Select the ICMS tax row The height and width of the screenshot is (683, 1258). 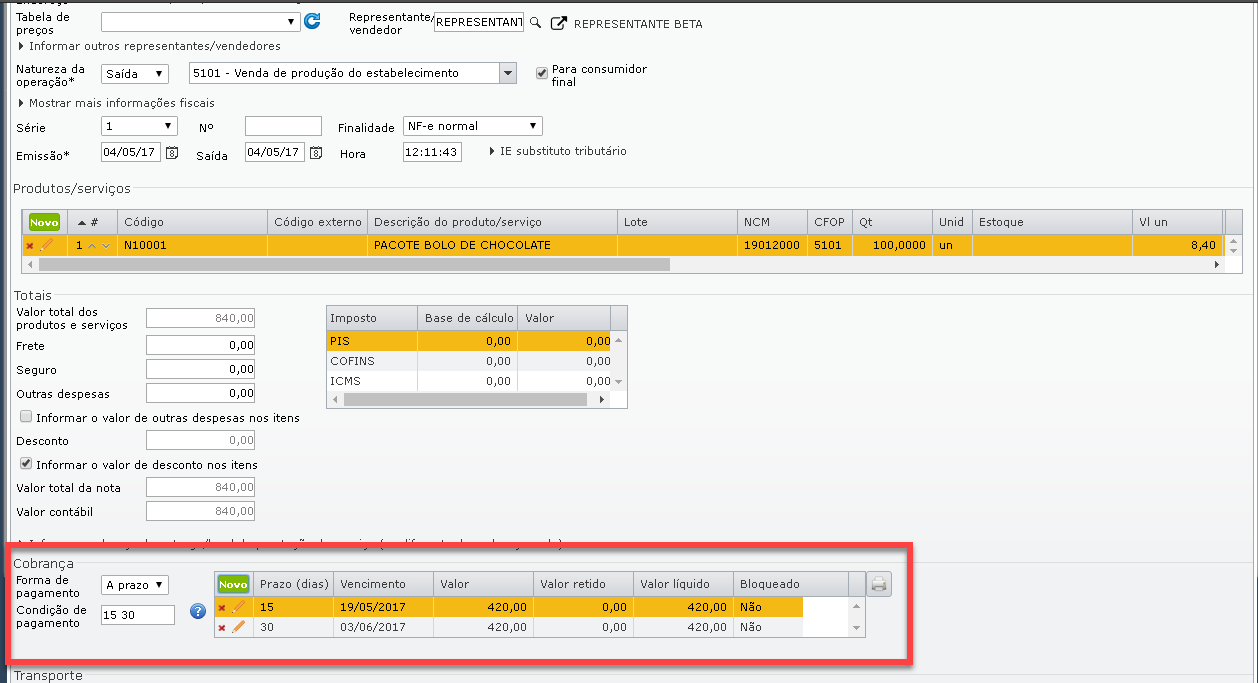469,381
